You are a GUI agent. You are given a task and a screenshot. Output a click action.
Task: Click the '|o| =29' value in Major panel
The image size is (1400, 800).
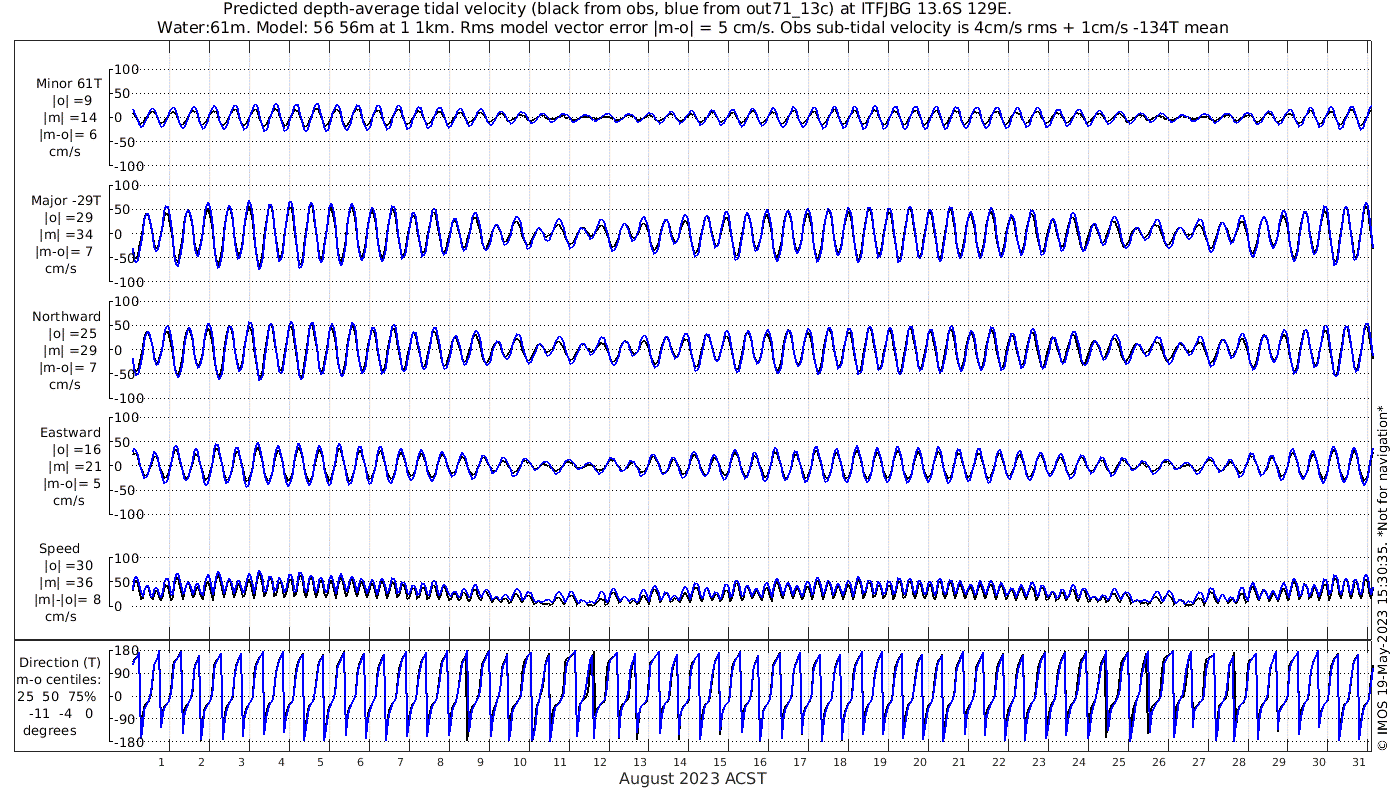coord(68,217)
